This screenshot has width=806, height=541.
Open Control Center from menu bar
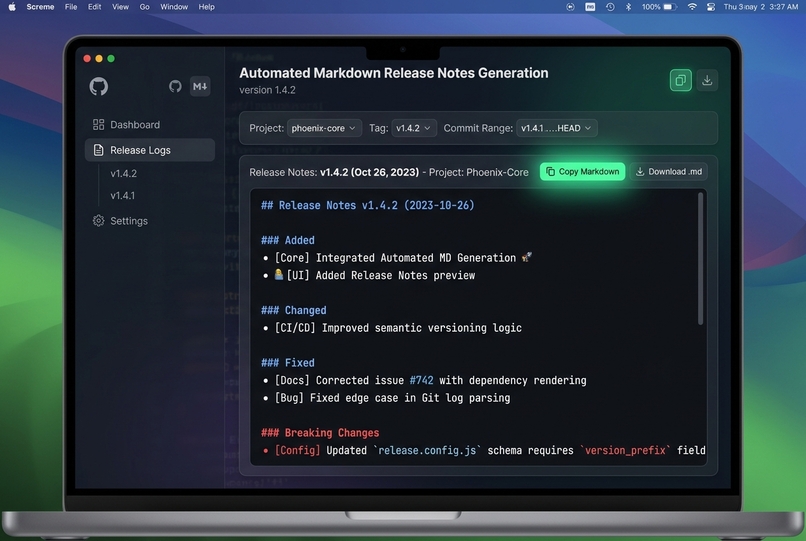point(711,7)
